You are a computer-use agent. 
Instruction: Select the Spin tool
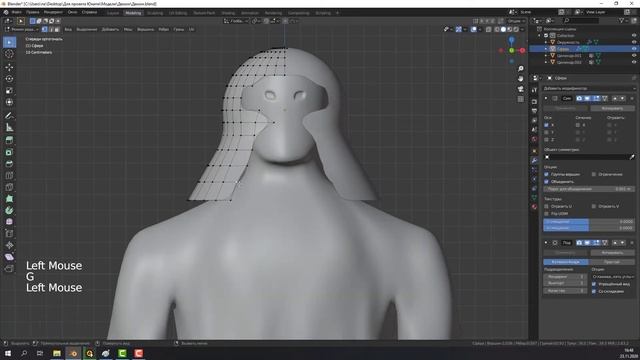[9, 210]
